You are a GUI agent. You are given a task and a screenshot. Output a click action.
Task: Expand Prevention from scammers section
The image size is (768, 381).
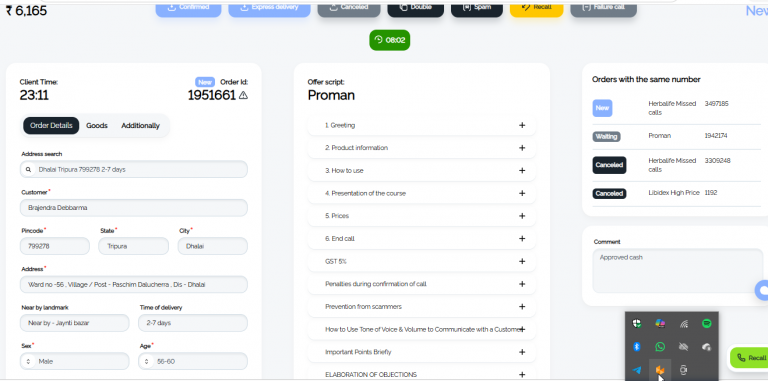pos(422,307)
